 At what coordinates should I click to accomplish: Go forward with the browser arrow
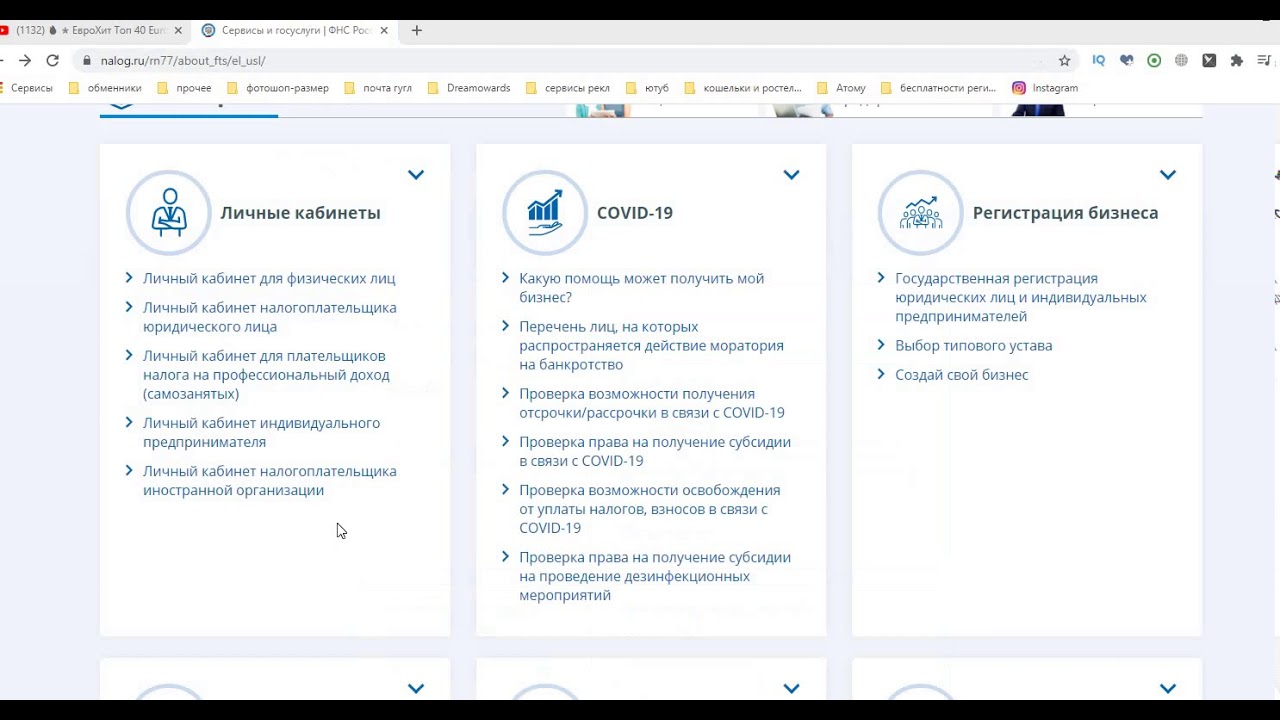(x=25, y=60)
